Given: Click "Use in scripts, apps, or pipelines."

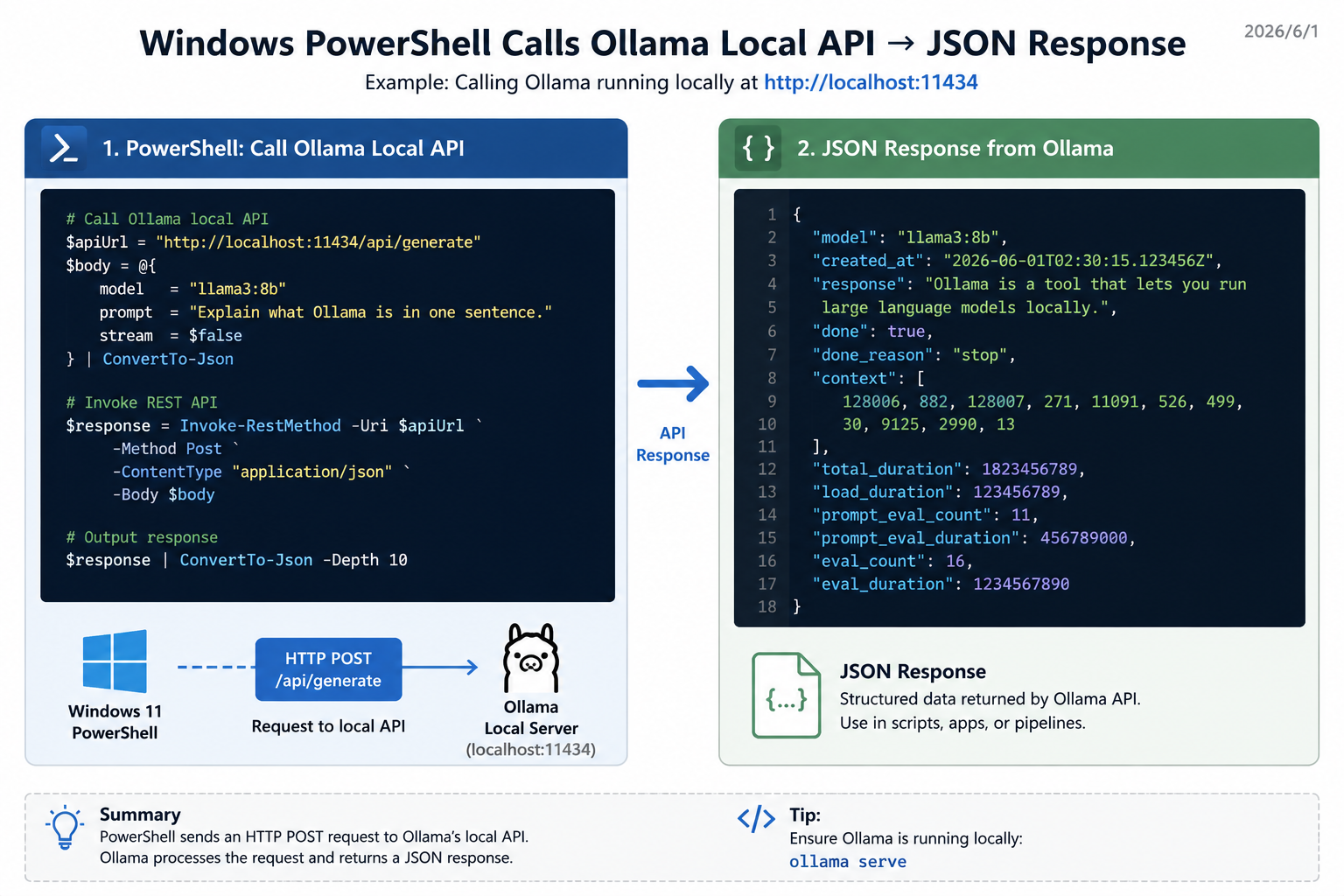Looking at the screenshot, I should pos(962,723).
